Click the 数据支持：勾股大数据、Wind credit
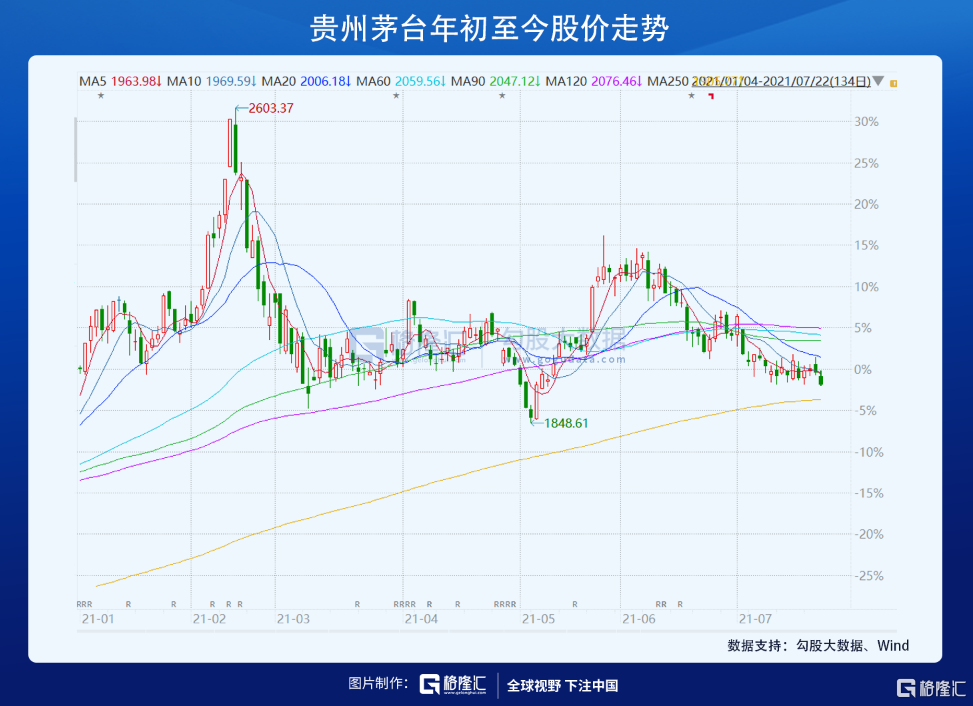Screen dimensions: 973x706 818,645
